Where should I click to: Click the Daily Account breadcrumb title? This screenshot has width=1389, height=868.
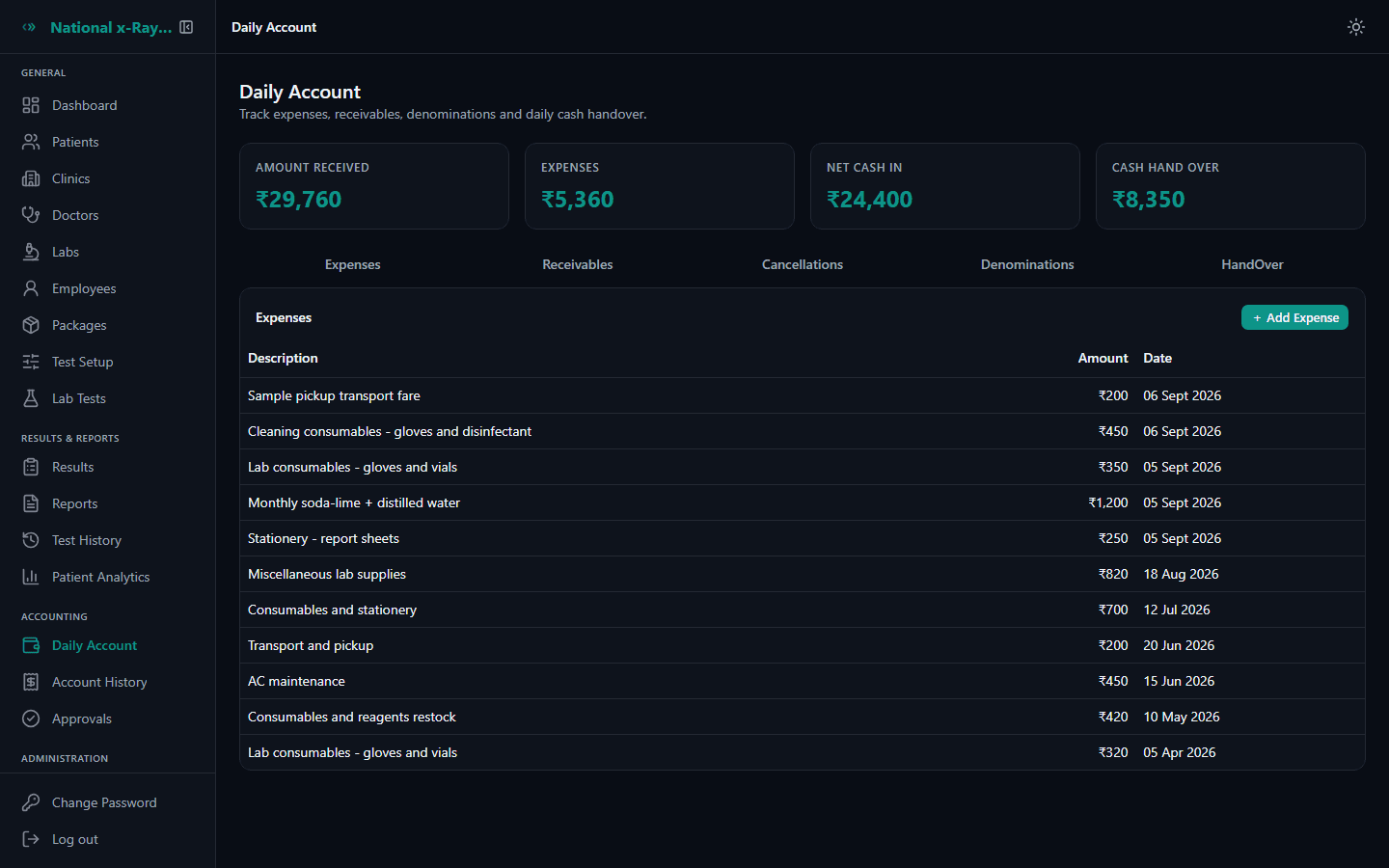click(x=274, y=27)
